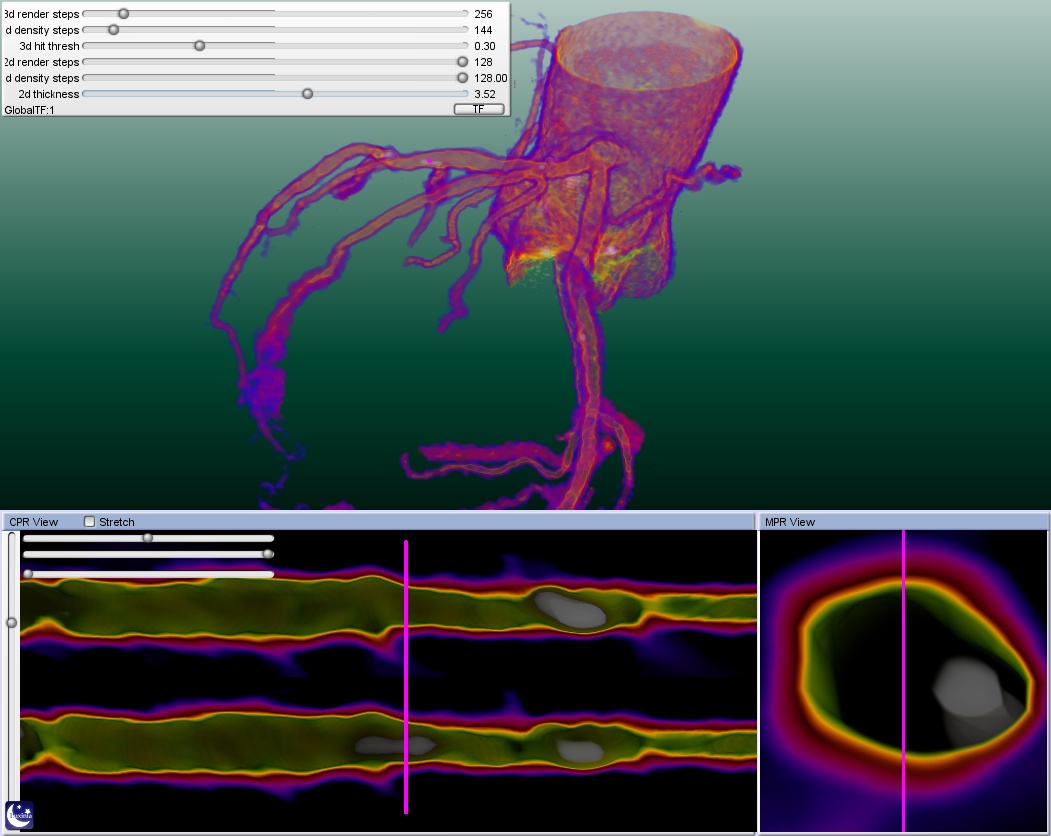Click the vertical slider handle in CPR view

click(12, 622)
